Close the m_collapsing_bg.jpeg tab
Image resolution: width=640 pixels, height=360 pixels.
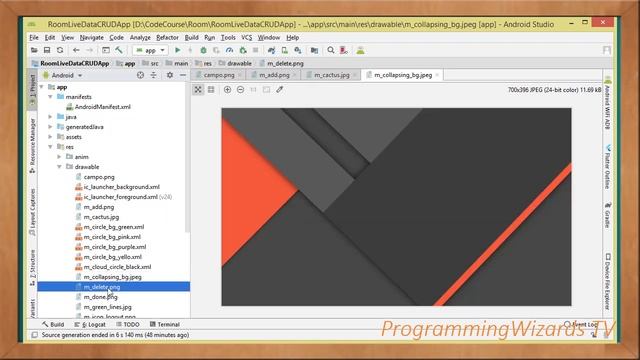pyautogui.click(x=437, y=75)
